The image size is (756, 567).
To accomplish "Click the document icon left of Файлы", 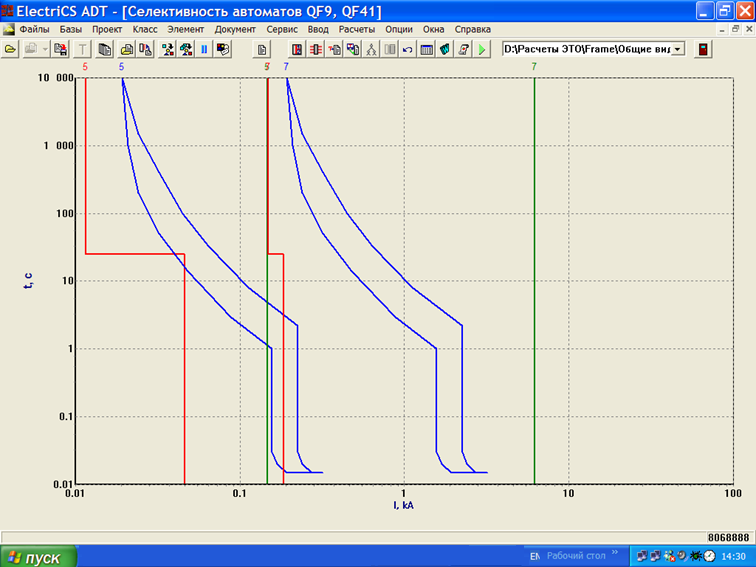I will tap(9, 29).
